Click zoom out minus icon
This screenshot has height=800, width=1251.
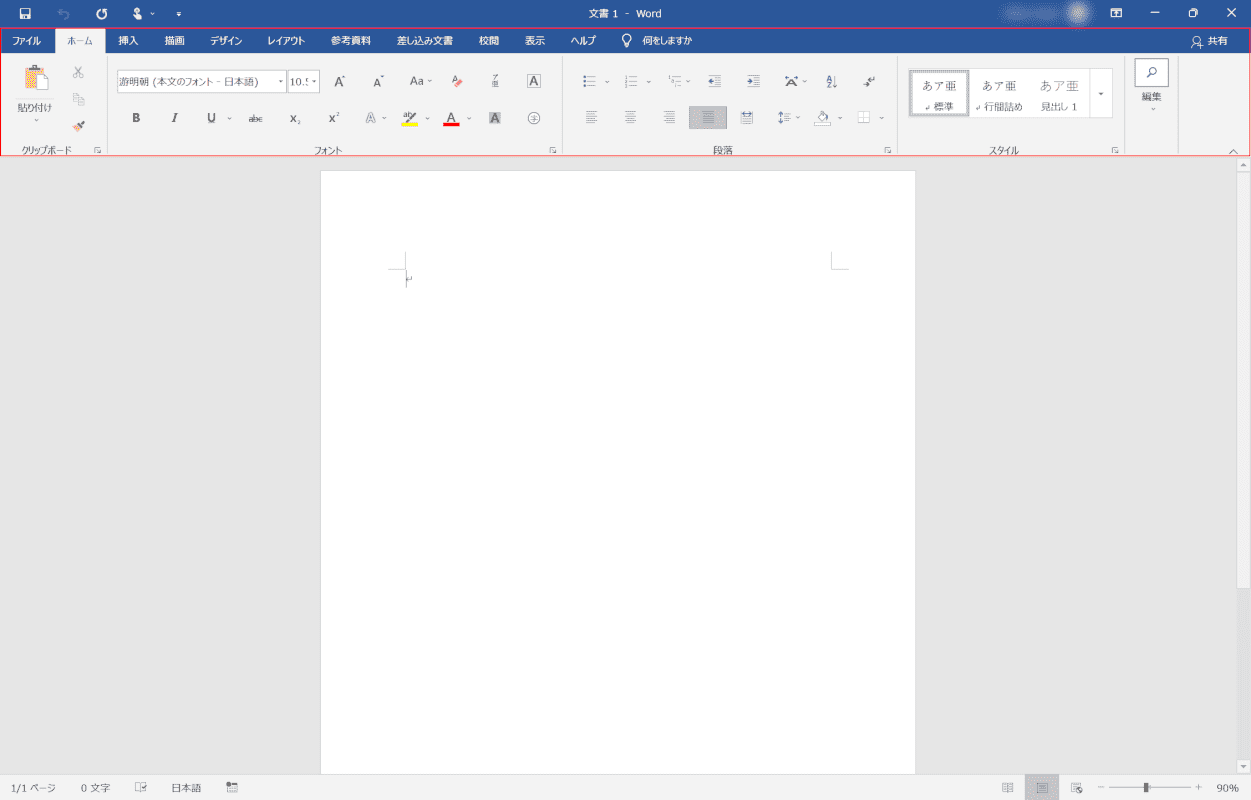(x=1101, y=788)
